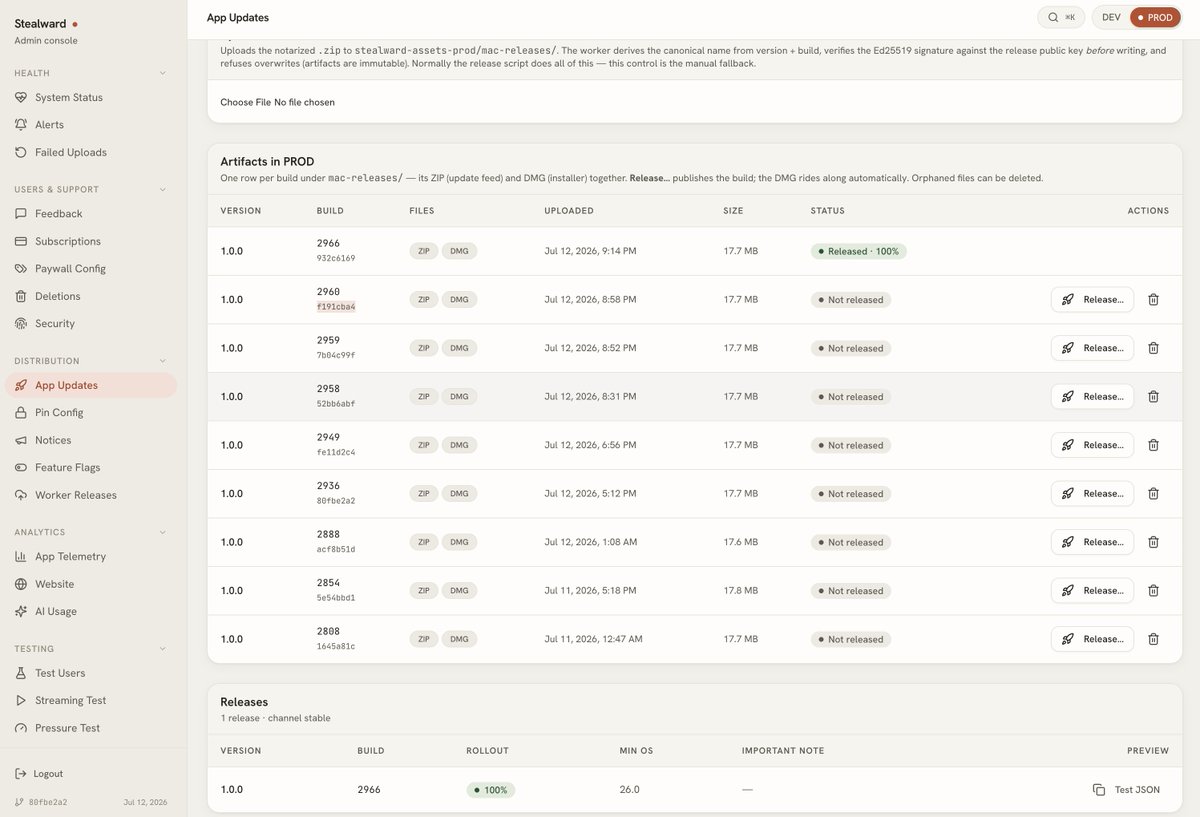The height and width of the screenshot is (817, 1200).
Task: Delete build 2949 with trash icon
Action: click(x=1153, y=445)
